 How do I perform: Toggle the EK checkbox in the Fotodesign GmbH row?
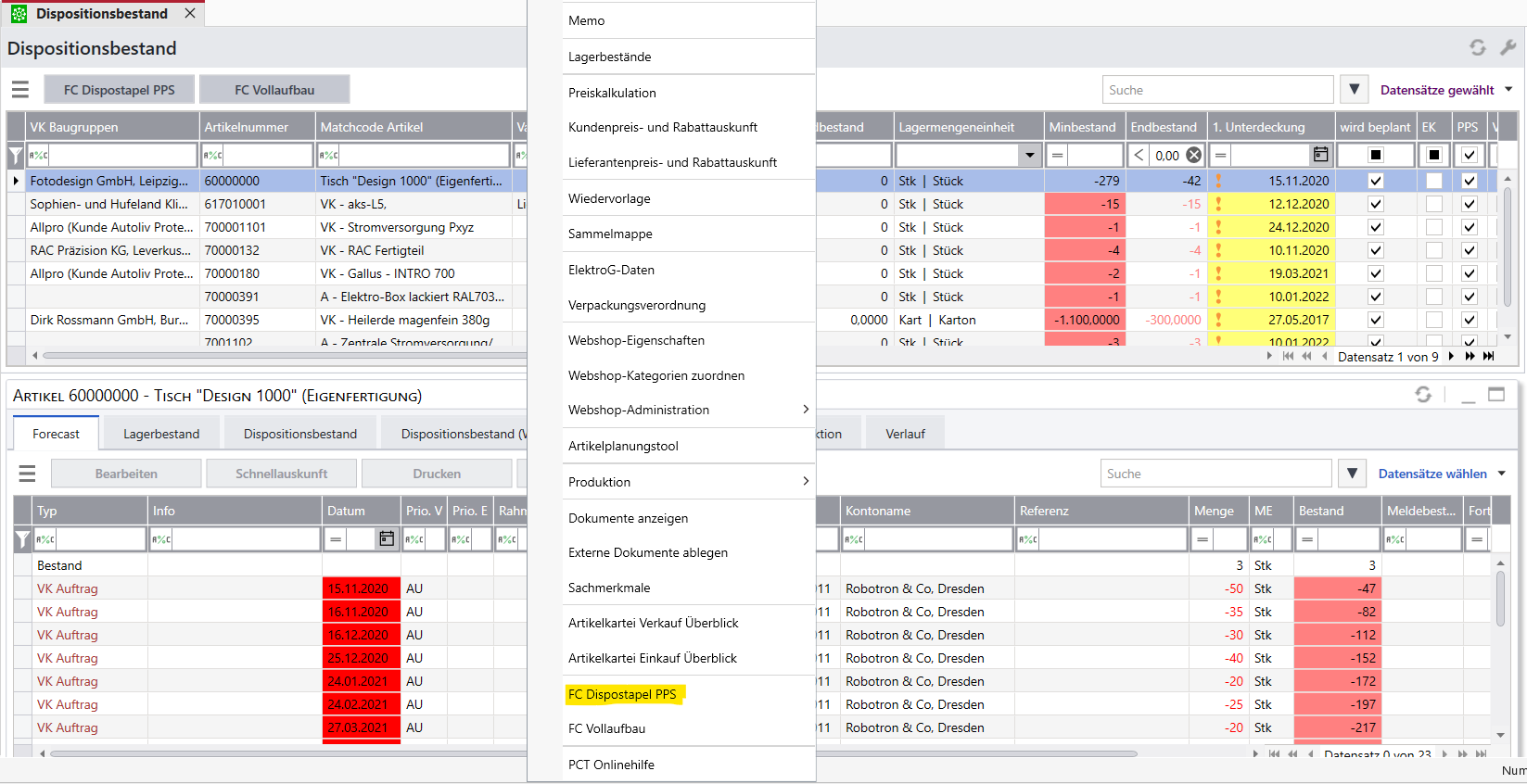tap(1434, 181)
